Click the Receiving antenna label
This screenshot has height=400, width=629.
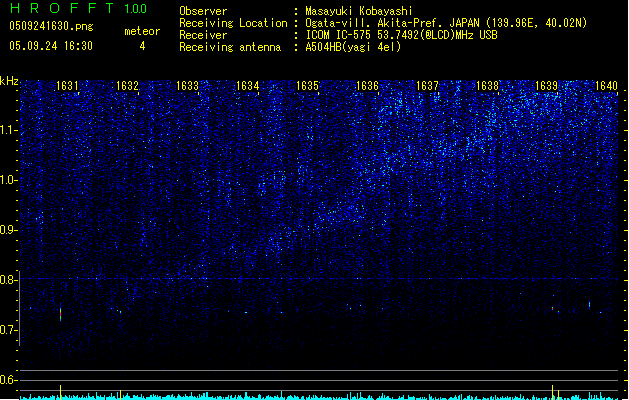pos(230,47)
